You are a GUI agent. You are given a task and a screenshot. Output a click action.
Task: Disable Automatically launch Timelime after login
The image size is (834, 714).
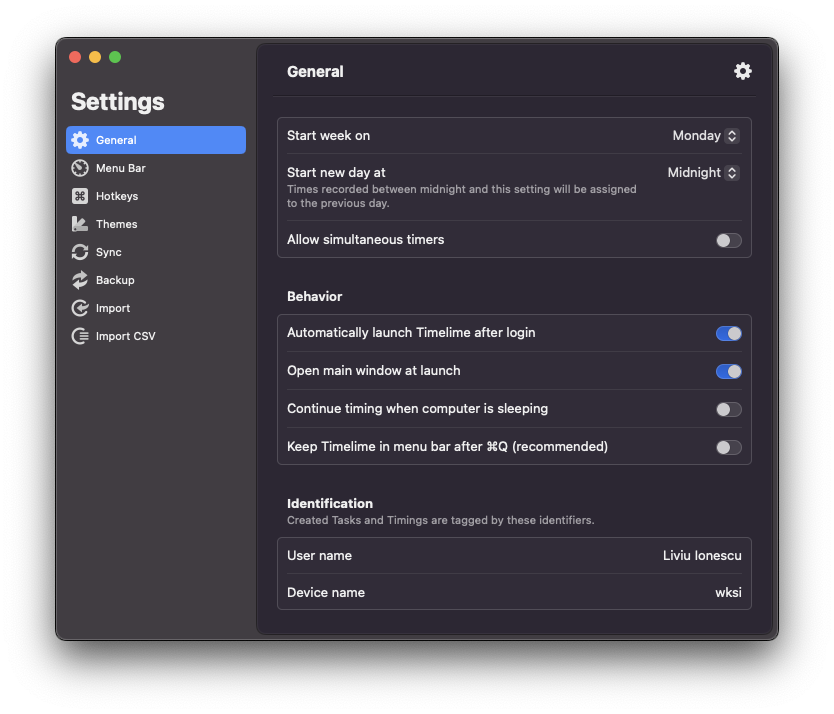[728, 333]
